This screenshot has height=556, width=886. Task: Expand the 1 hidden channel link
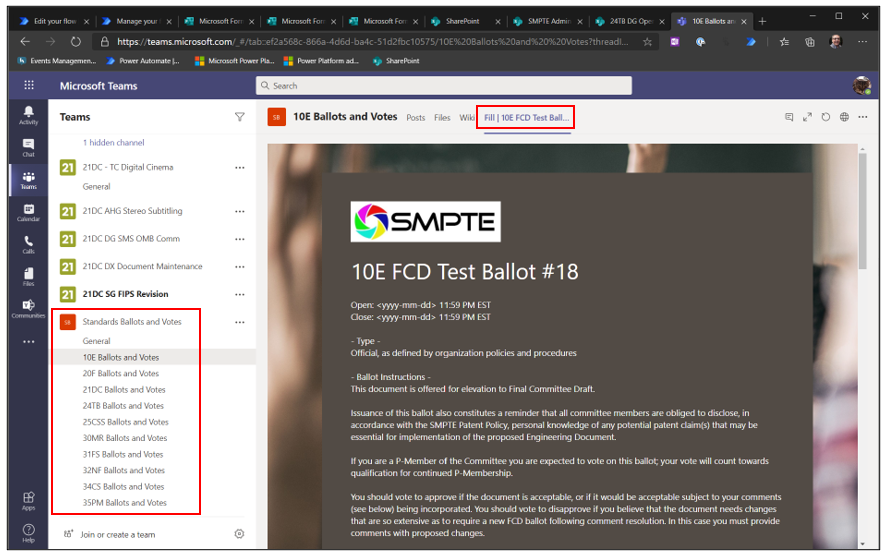(x=113, y=143)
